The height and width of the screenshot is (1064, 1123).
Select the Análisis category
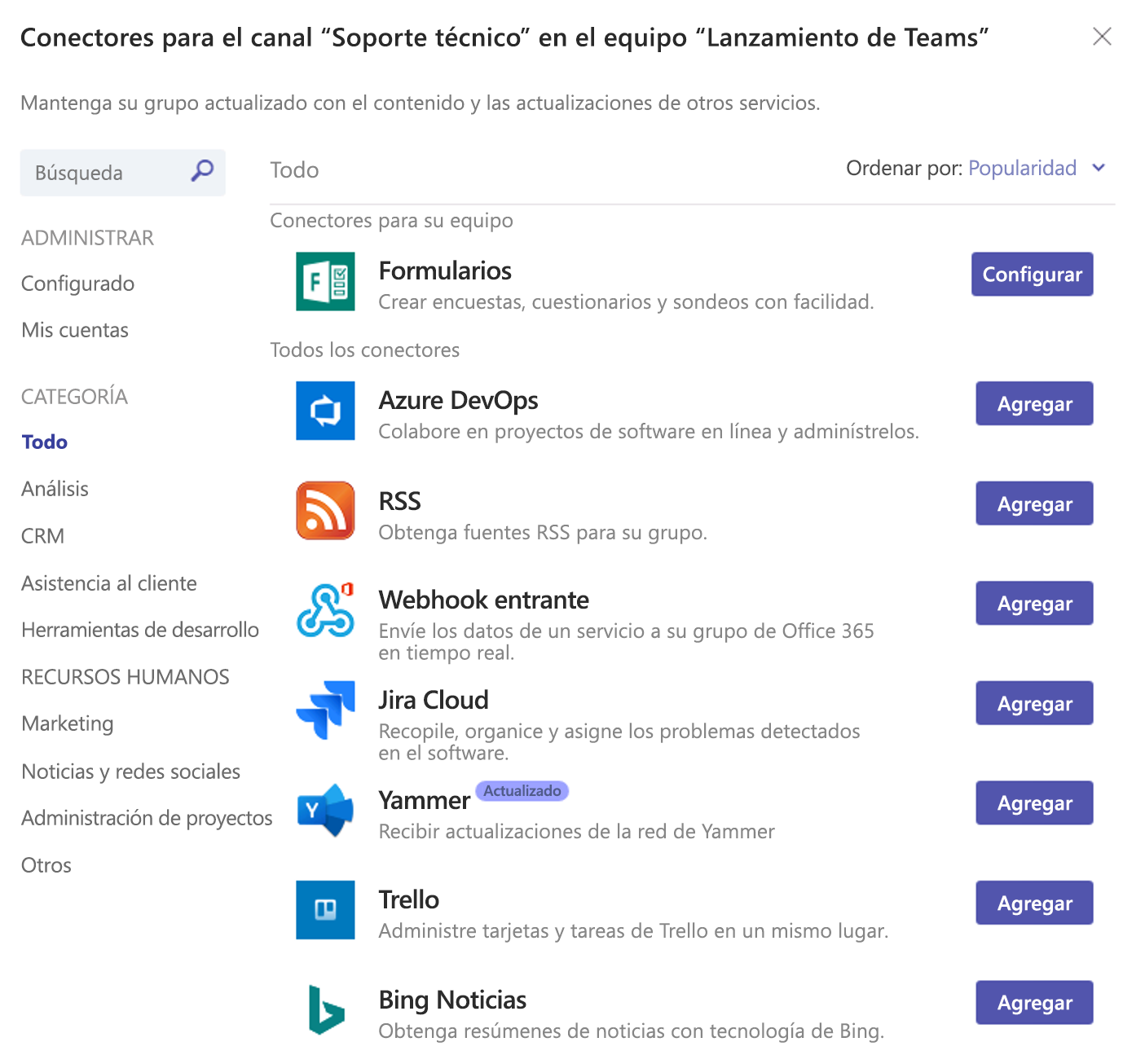55,489
